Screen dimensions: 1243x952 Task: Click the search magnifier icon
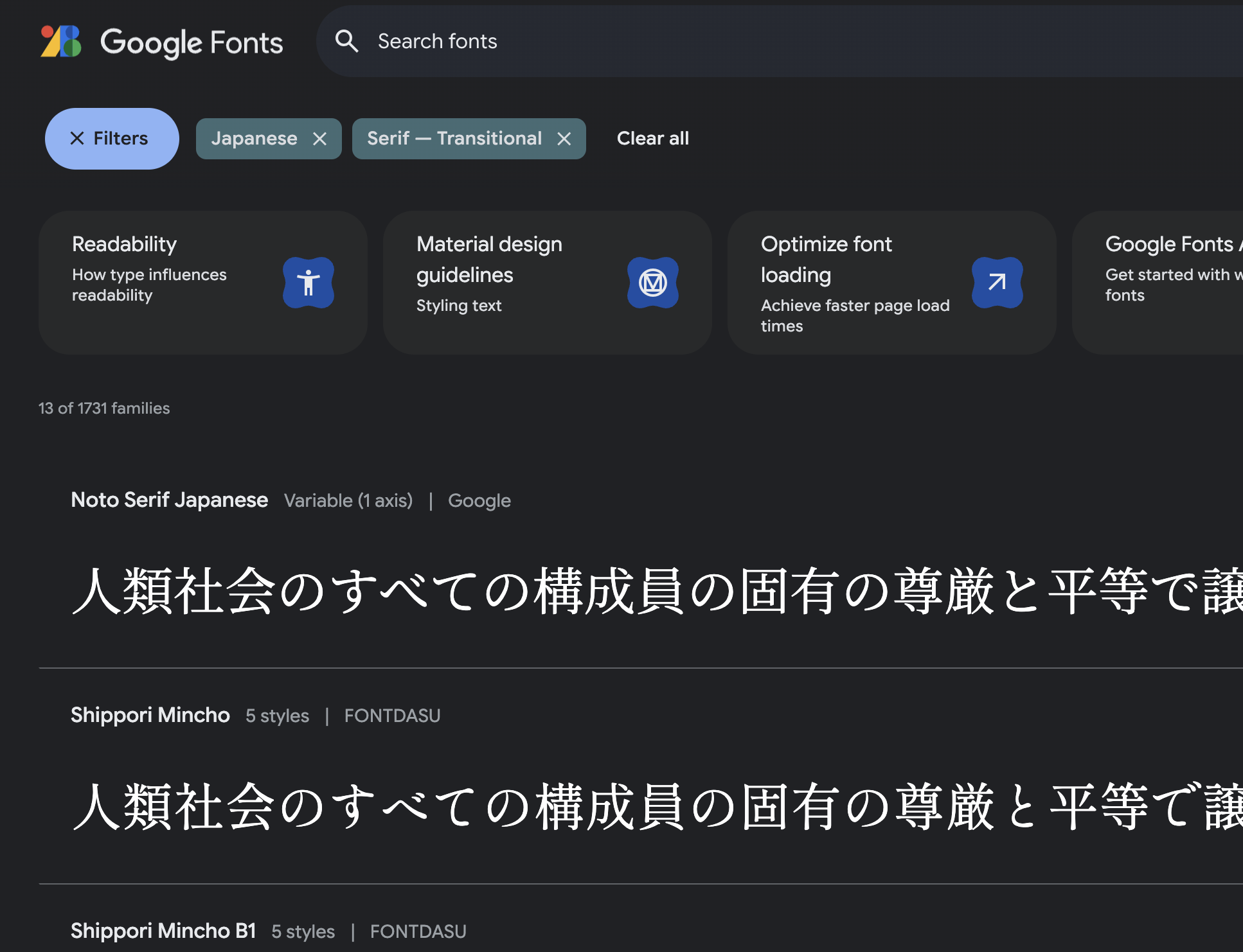pos(347,40)
